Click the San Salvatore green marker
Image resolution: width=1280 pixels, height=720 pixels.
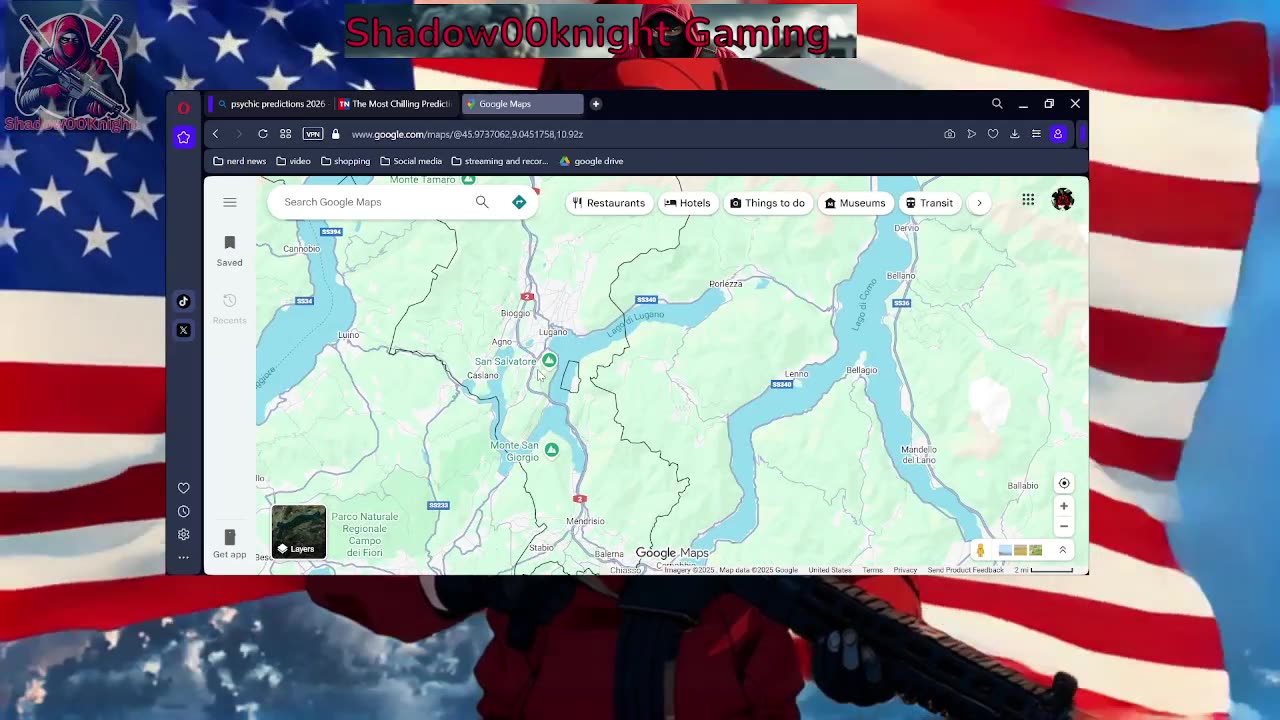click(549, 360)
